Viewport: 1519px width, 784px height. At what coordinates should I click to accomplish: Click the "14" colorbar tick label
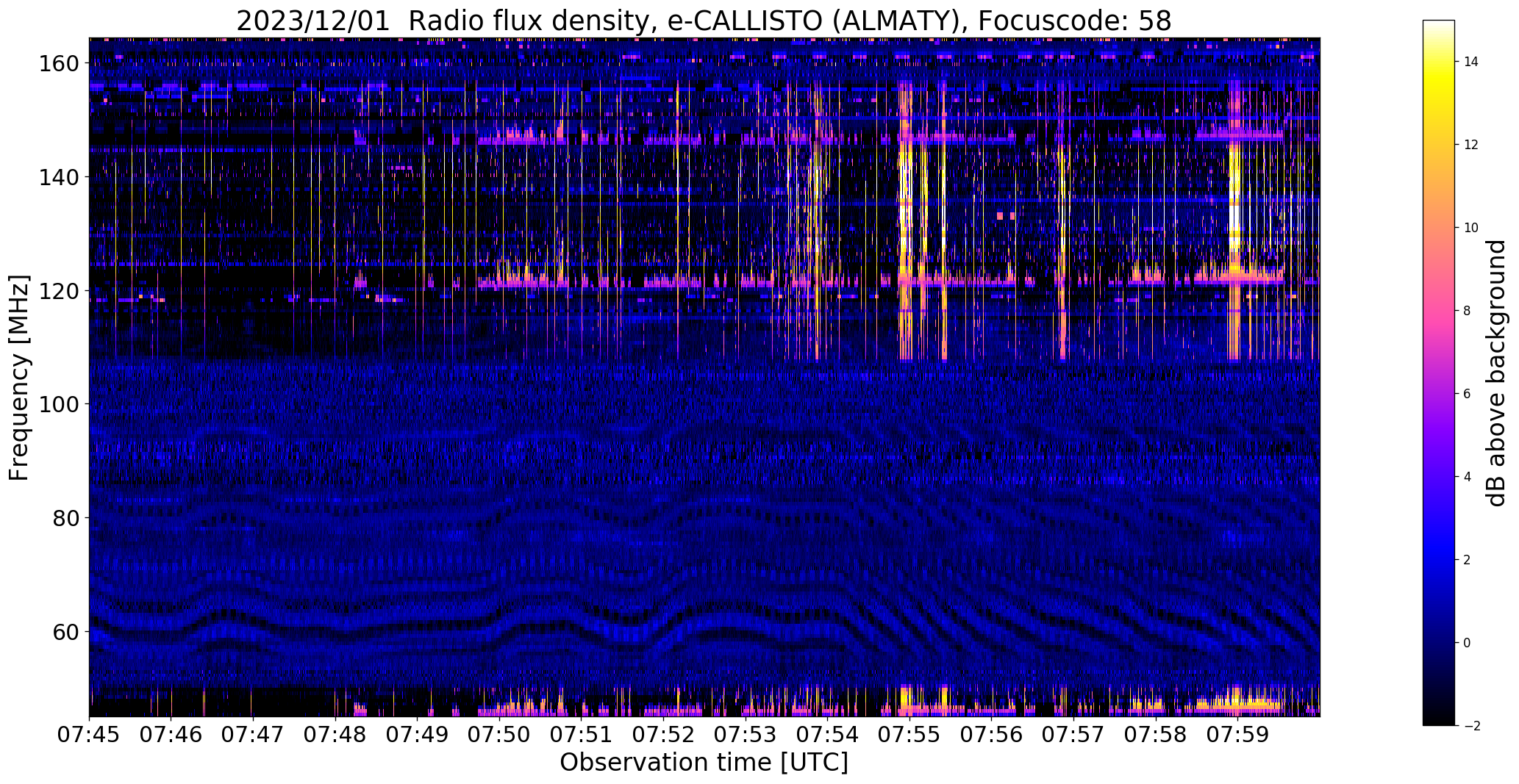[x=1470, y=62]
